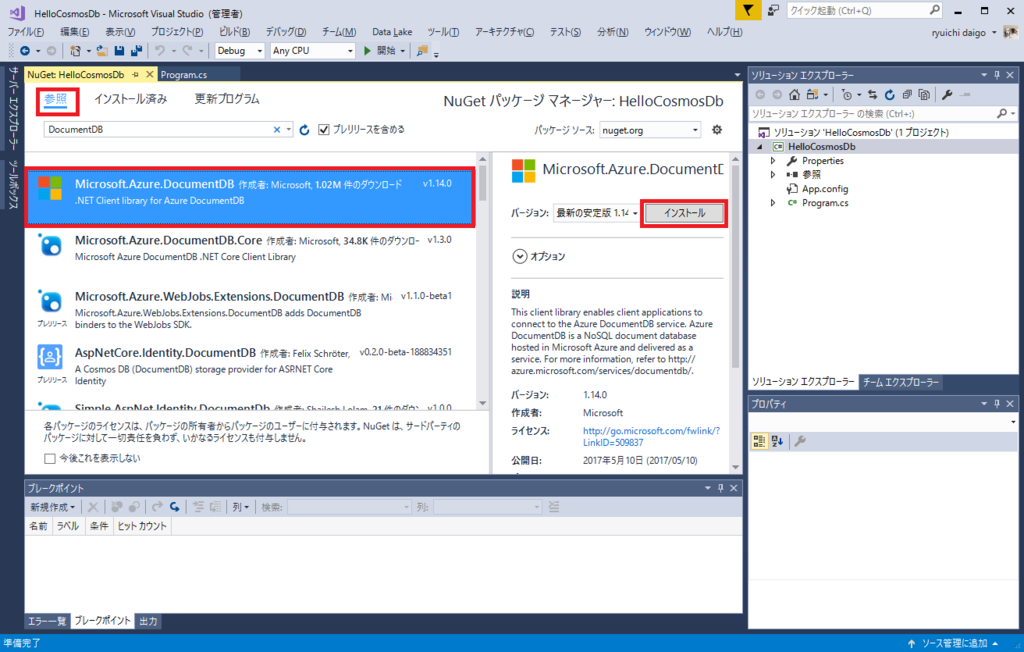Open the nuget.org package source dropdown

click(649, 130)
